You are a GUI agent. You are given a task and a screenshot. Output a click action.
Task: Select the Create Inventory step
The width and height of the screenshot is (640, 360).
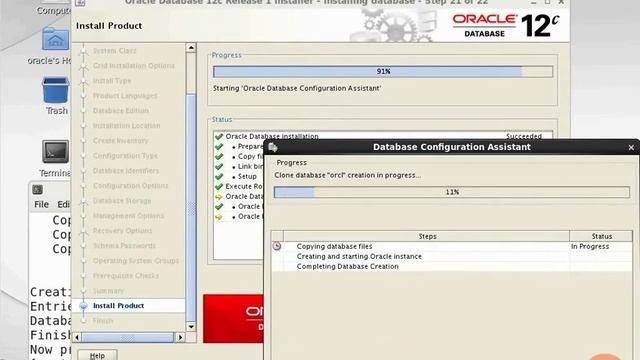point(120,141)
